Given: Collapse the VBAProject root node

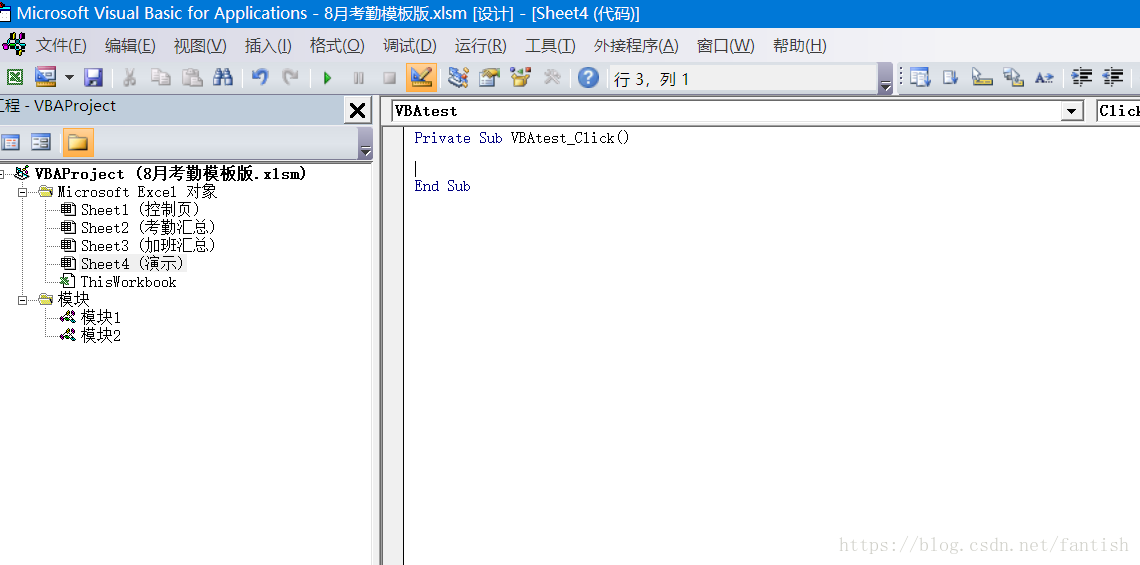Looking at the screenshot, I should pos(2,175).
